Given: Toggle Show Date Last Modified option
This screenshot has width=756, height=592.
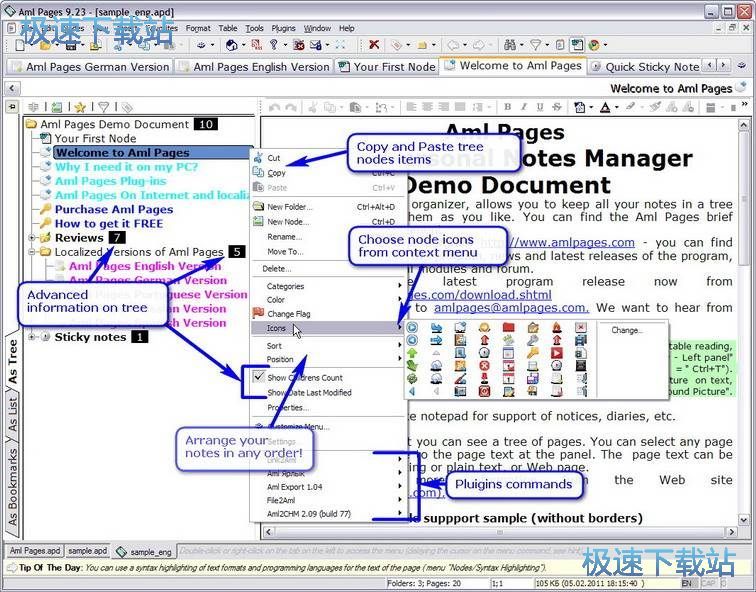Looking at the screenshot, I should [308, 393].
